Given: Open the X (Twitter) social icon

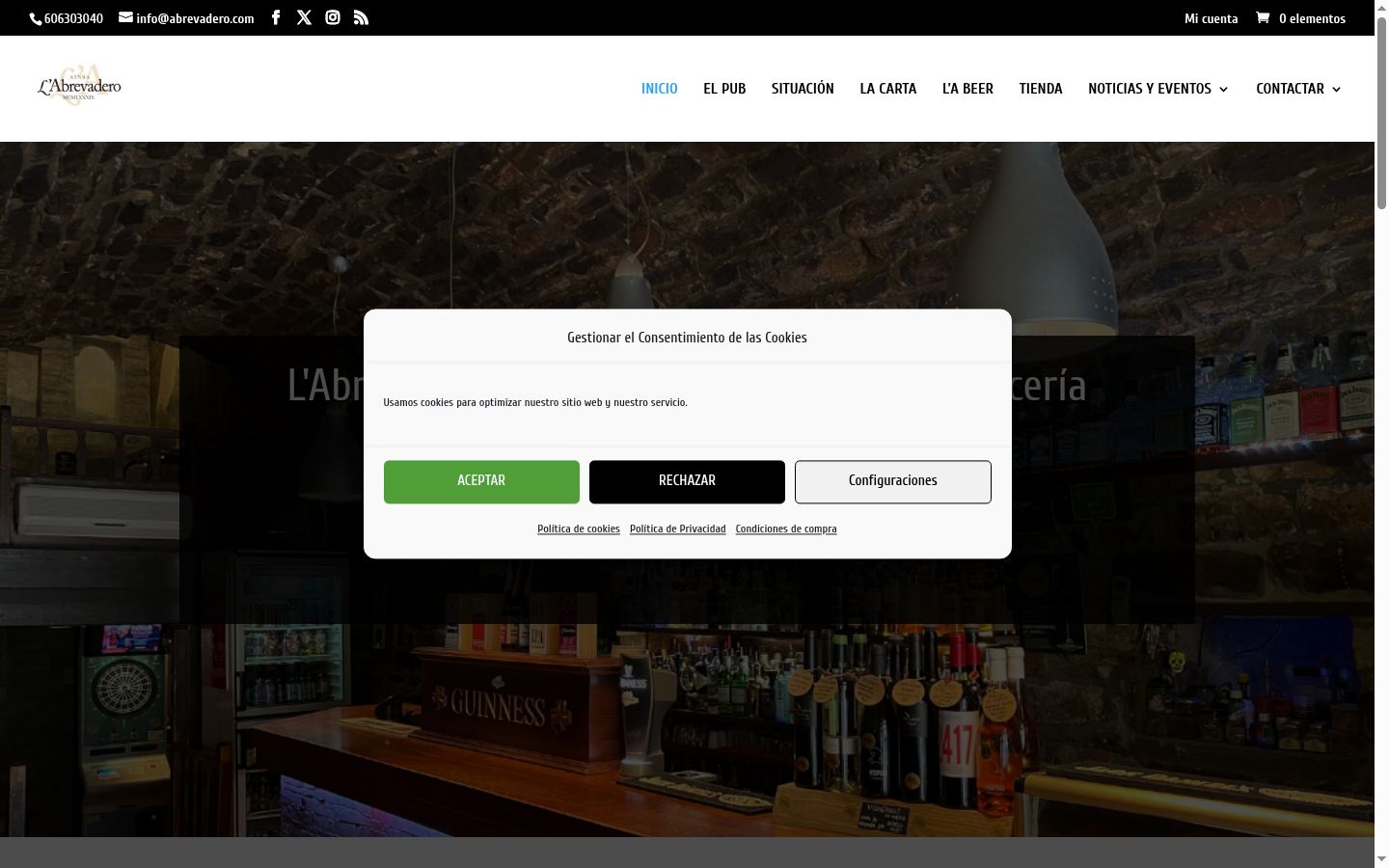Looking at the screenshot, I should [x=304, y=17].
